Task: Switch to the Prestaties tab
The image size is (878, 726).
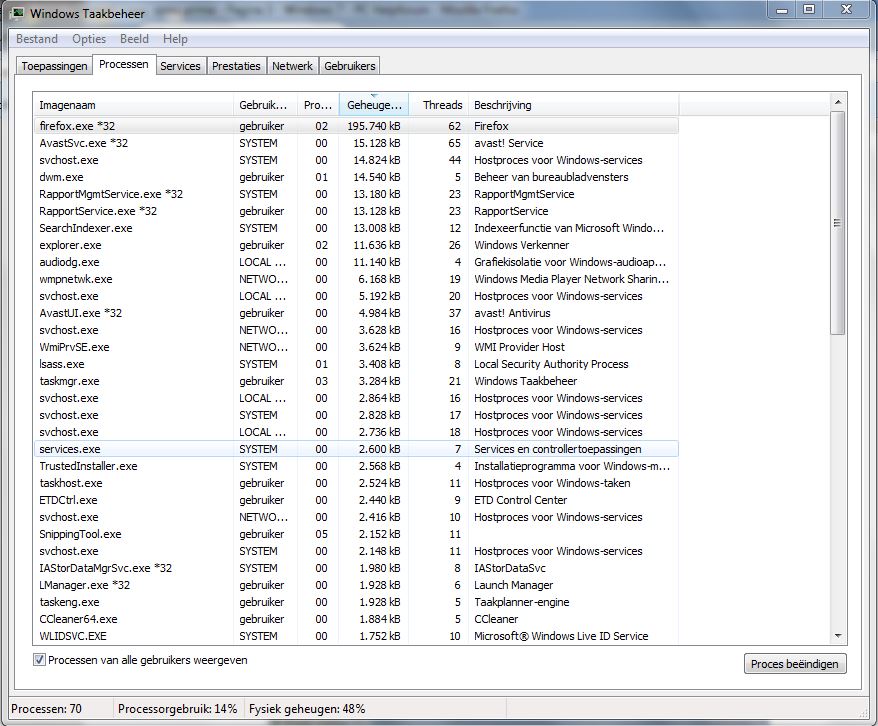Action: (236, 66)
